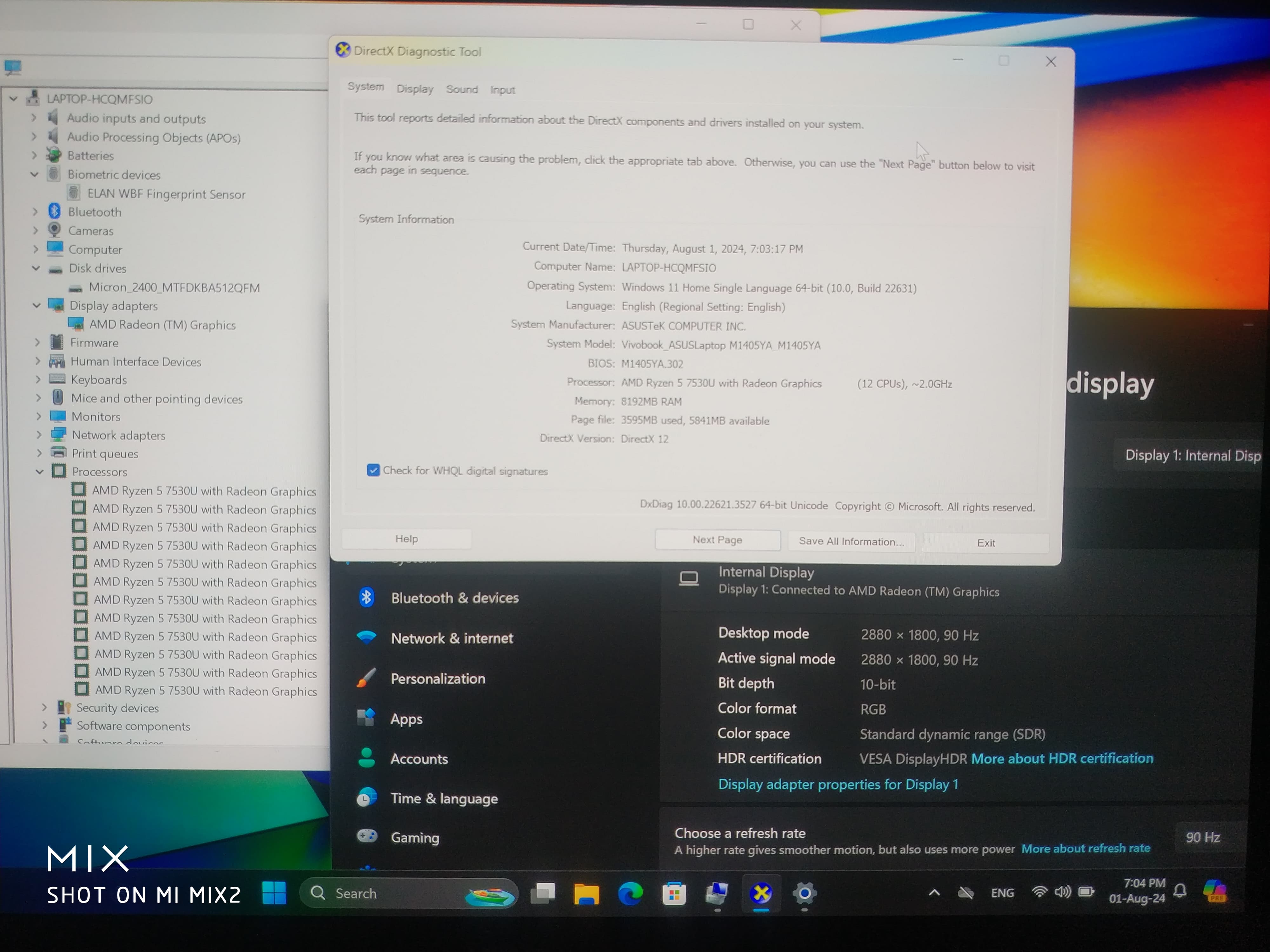Viewport: 1270px width, 952px height.
Task: Click the Security devices icon
Action: [x=64, y=708]
